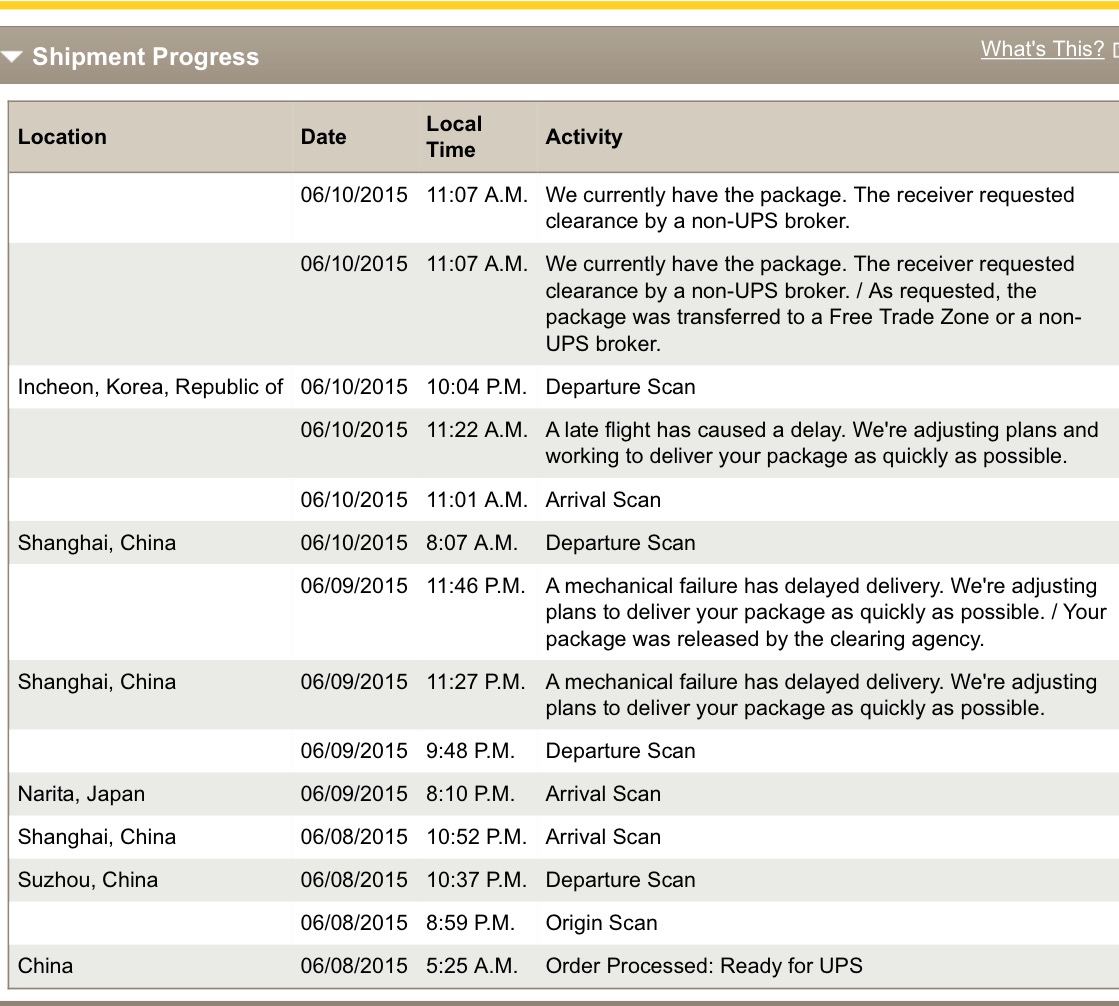Screen dimensions: 1119x1006
Task: Click the date in the Incheon departure row
Action: [x=354, y=387]
